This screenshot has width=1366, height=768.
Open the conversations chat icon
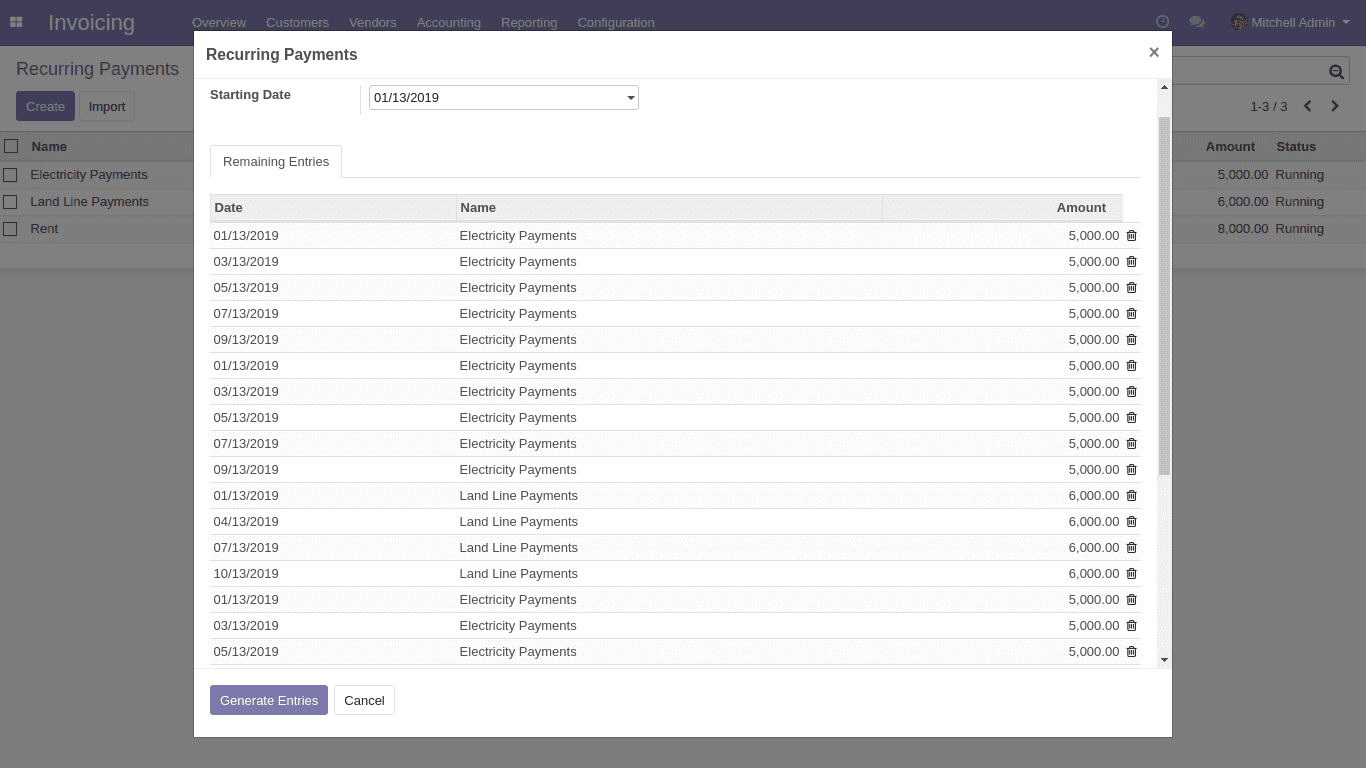click(1196, 22)
